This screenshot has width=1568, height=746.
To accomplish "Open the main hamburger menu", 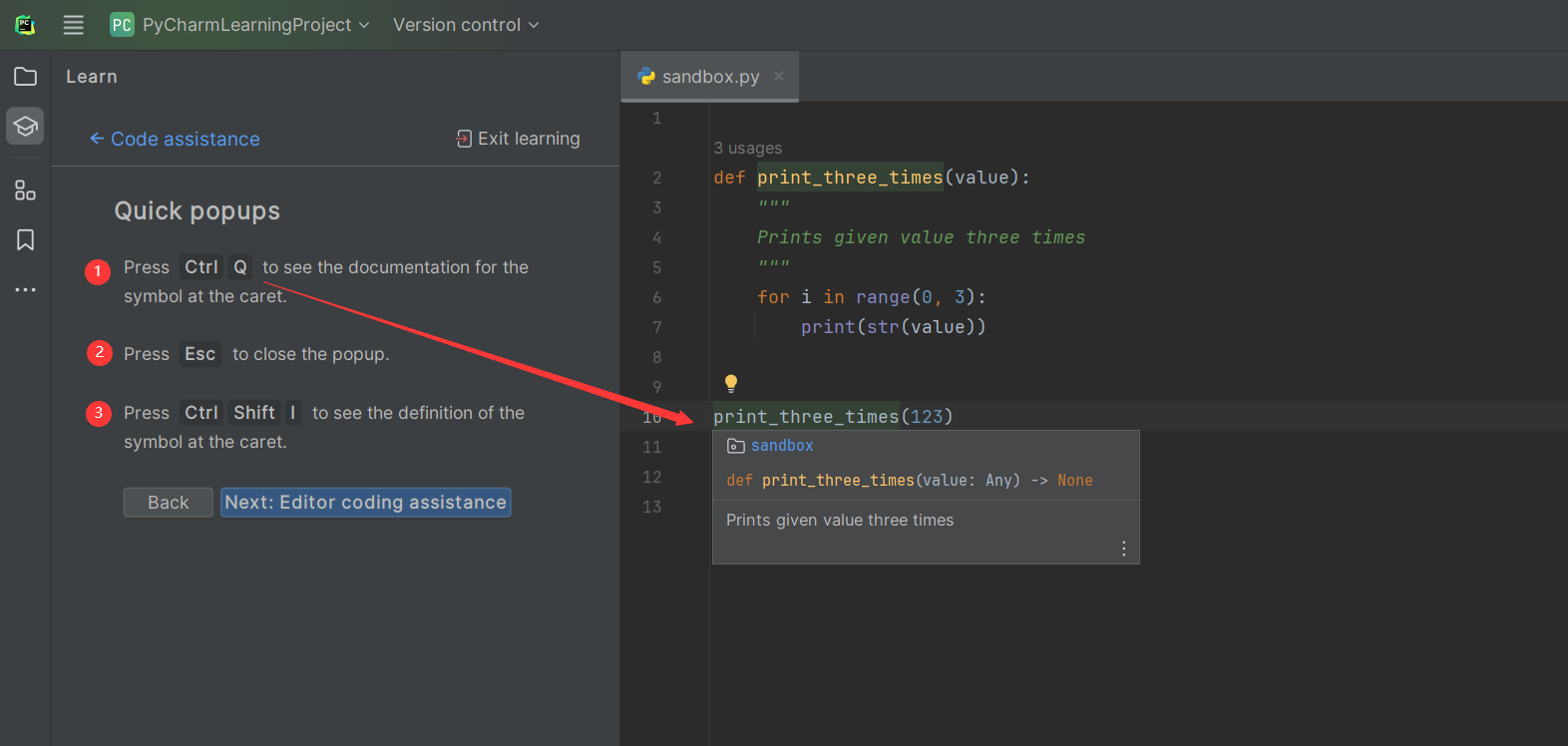I will tap(74, 25).
